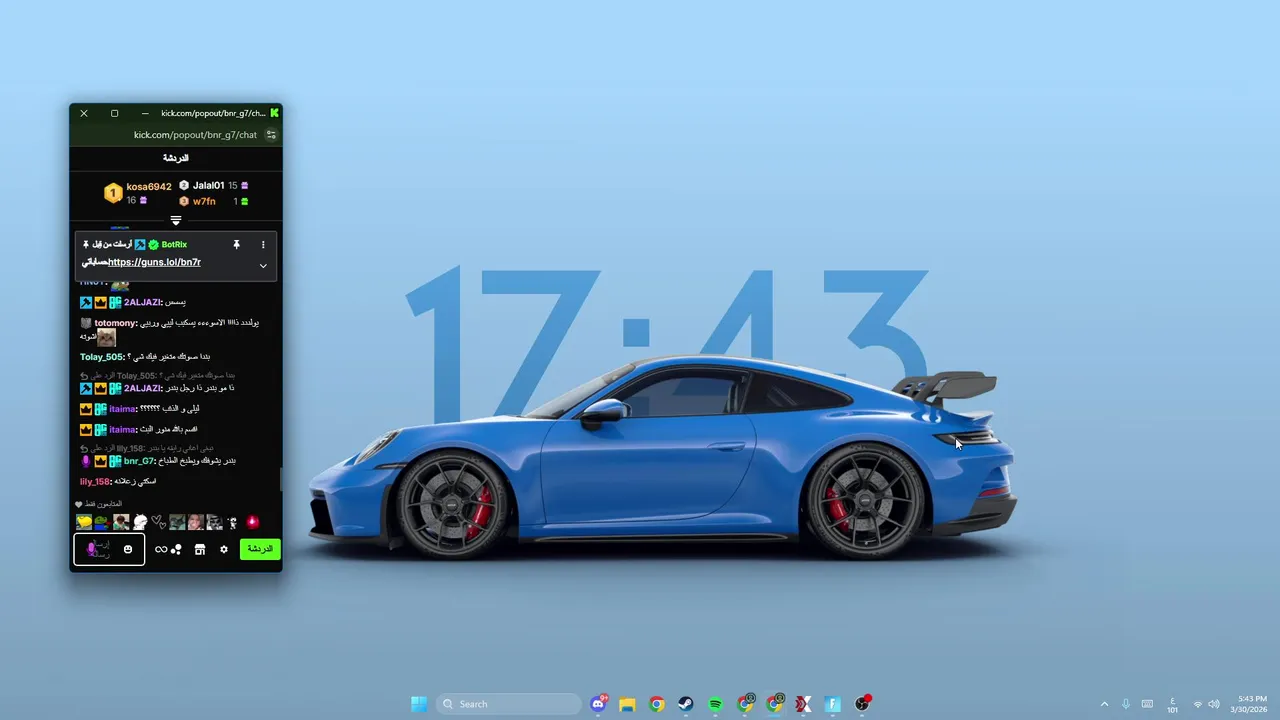Select the yellow speech-bubble emote
1280x720 pixels.
point(84,522)
